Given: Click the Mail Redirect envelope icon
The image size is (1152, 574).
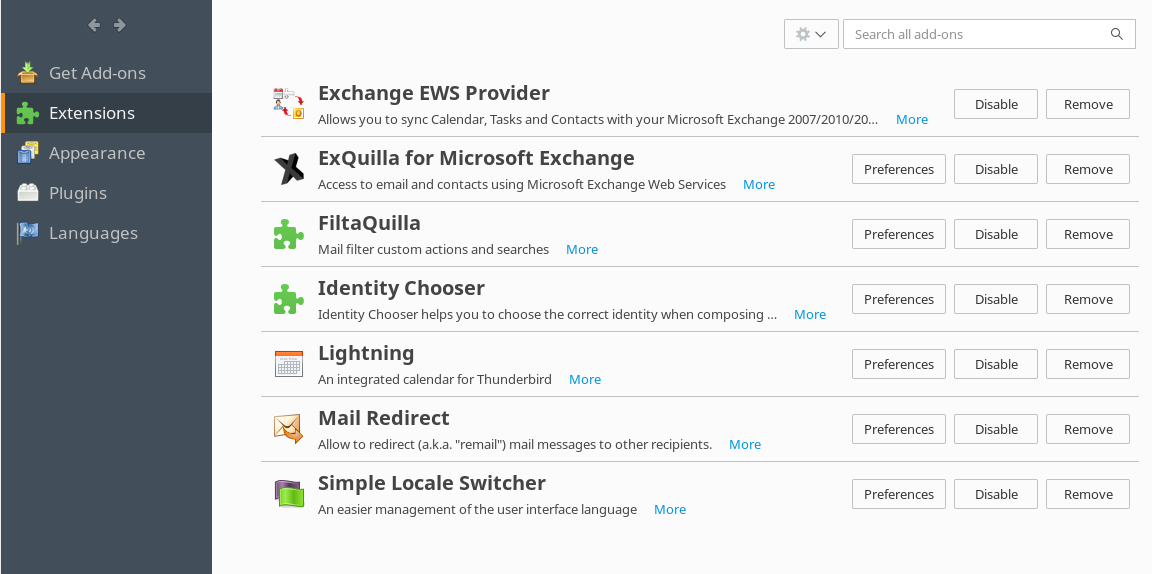Looking at the screenshot, I should click(288, 429).
